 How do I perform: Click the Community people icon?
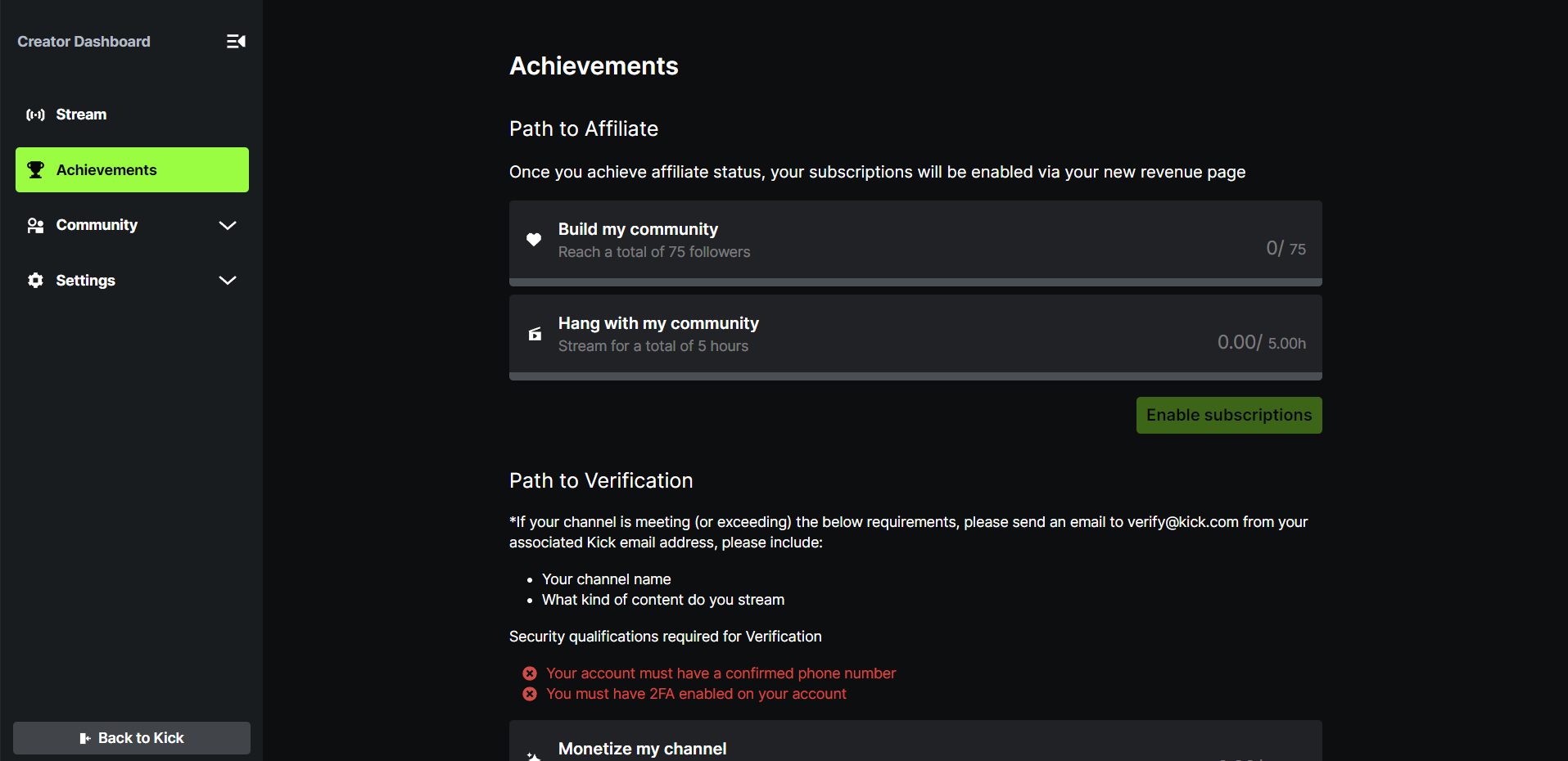(x=35, y=225)
